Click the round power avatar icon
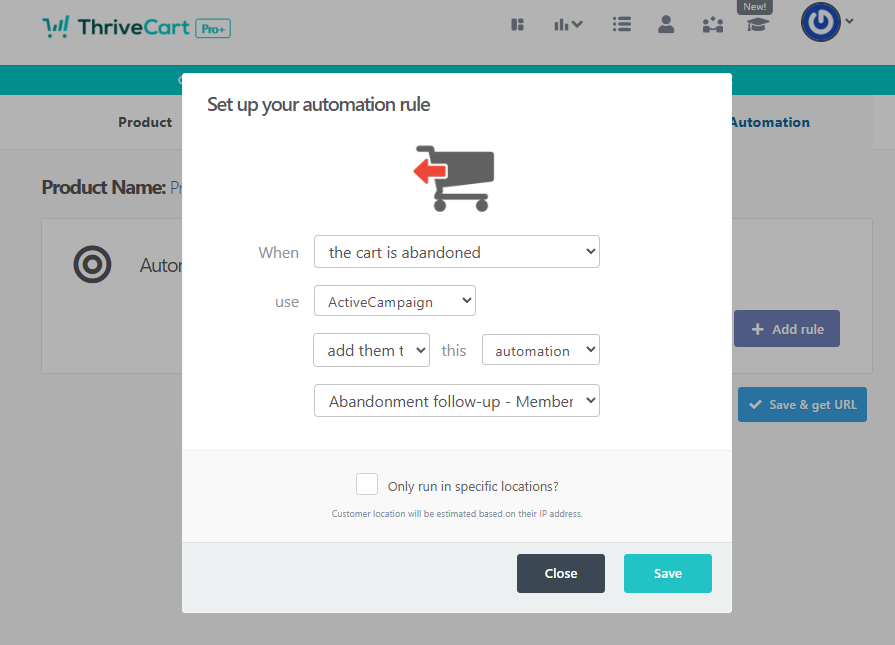 tap(820, 22)
